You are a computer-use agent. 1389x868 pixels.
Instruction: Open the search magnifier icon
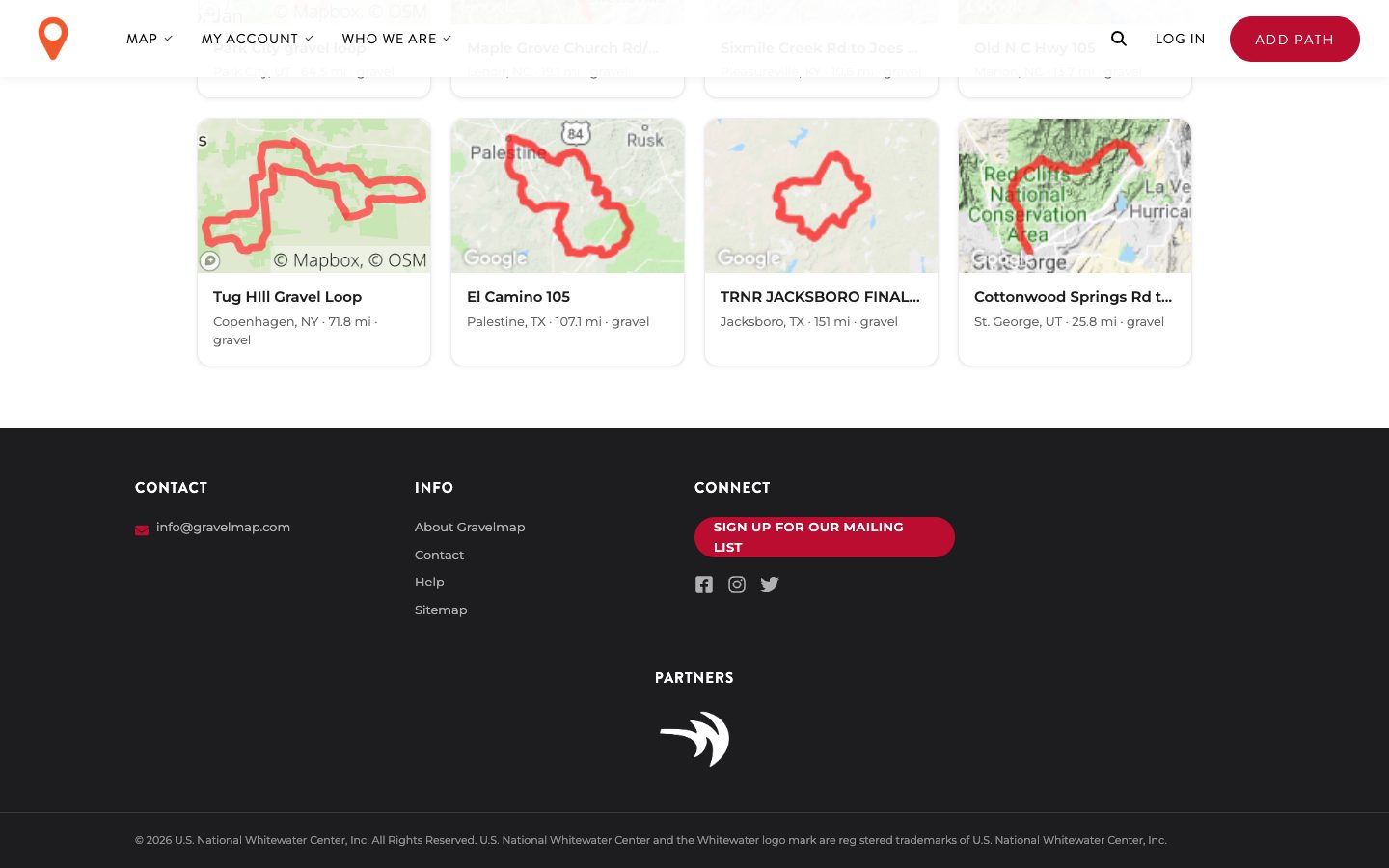coord(1119,39)
